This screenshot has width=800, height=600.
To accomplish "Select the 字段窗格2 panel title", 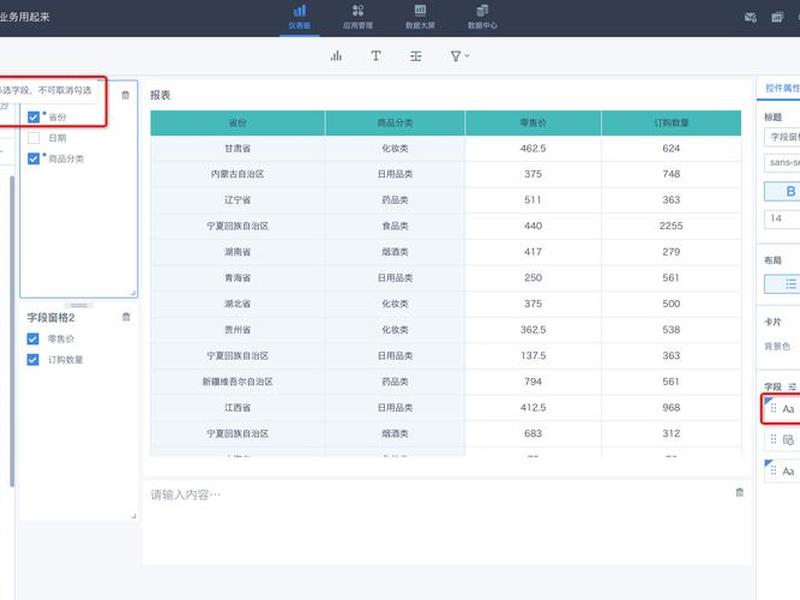I will (x=51, y=317).
